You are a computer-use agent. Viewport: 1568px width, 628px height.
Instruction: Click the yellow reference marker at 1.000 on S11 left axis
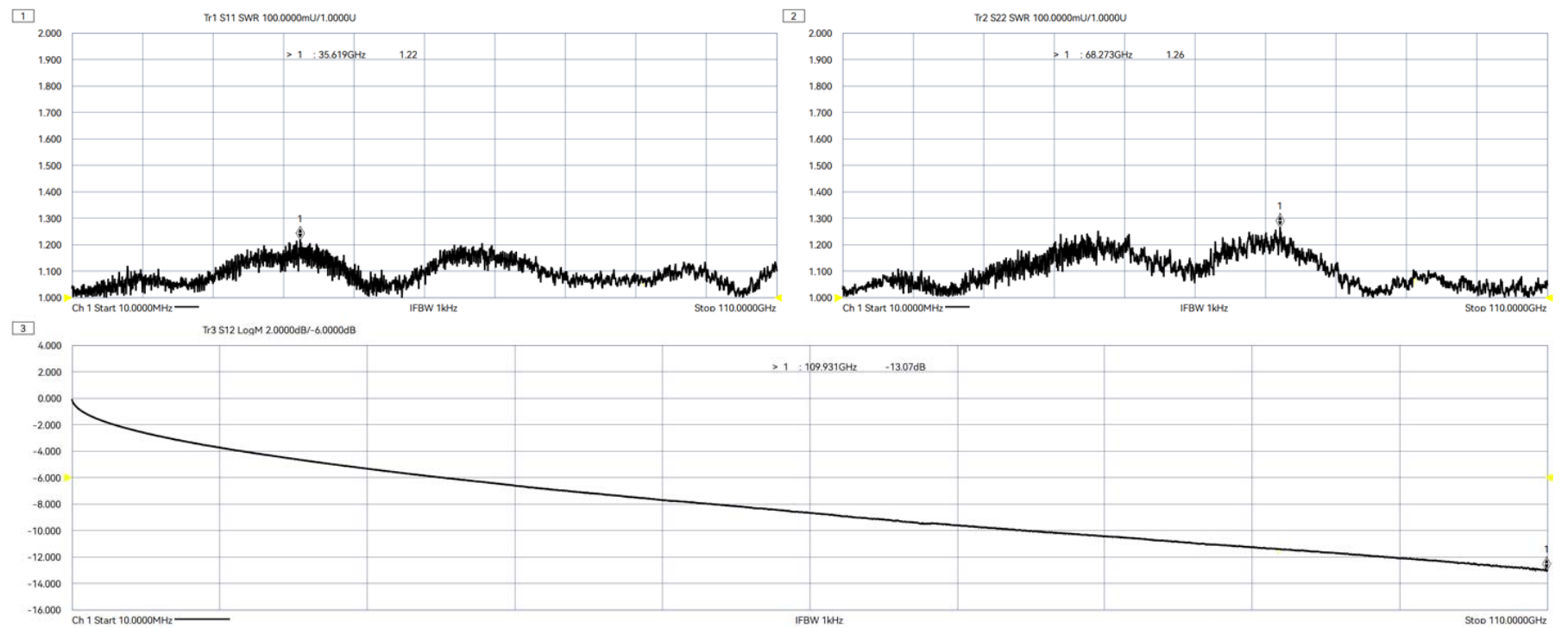(66, 298)
